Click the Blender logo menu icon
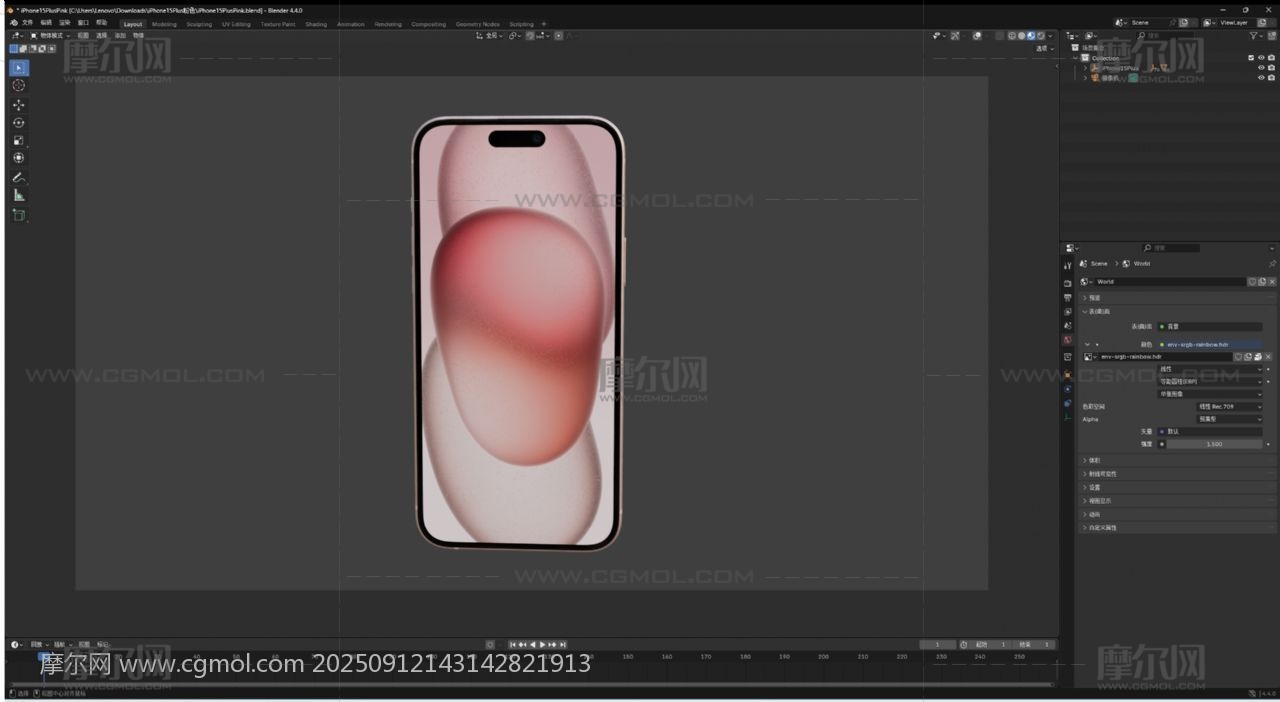Viewport: 1280px width, 702px height. pos(13,23)
